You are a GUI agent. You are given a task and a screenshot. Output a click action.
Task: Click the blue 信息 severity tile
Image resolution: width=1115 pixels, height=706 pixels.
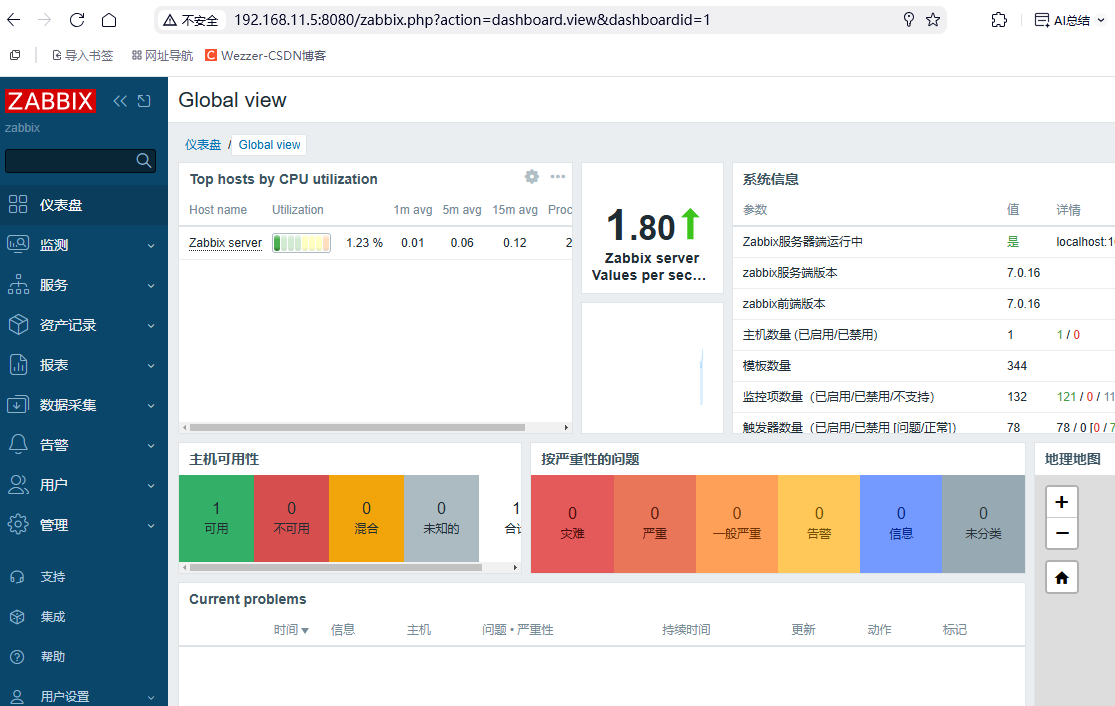click(901, 524)
